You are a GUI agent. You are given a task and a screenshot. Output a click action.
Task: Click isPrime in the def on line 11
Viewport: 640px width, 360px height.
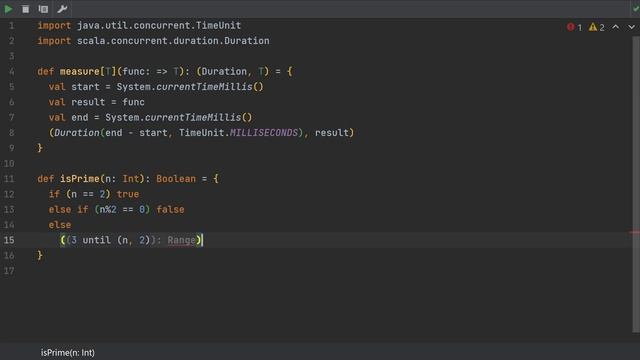(80, 179)
